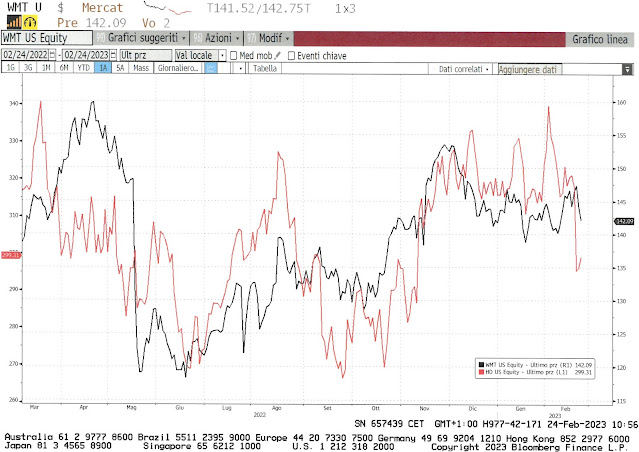Click the red header bar
The height and width of the screenshot is (452, 639).
pyautogui.click(x=430, y=39)
